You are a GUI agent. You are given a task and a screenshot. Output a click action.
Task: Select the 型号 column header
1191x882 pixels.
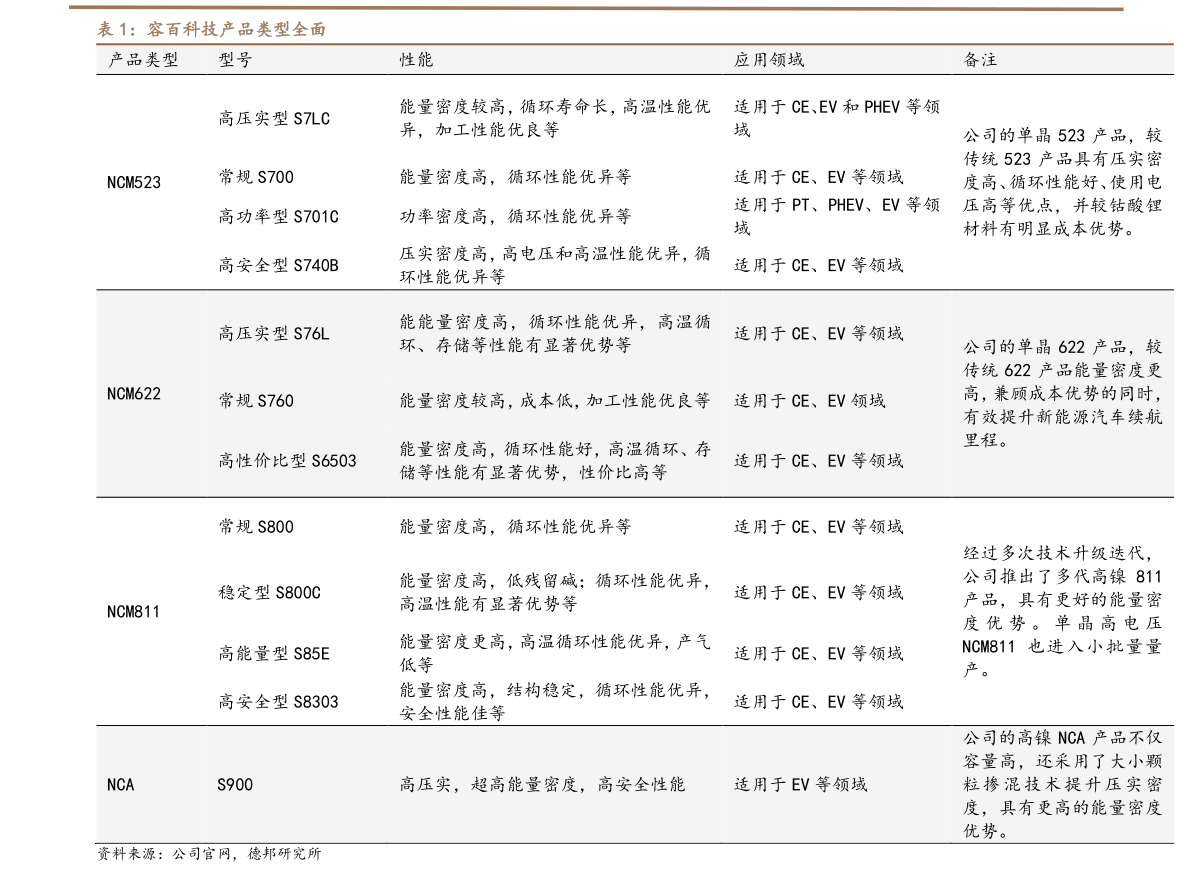click(235, 60)
